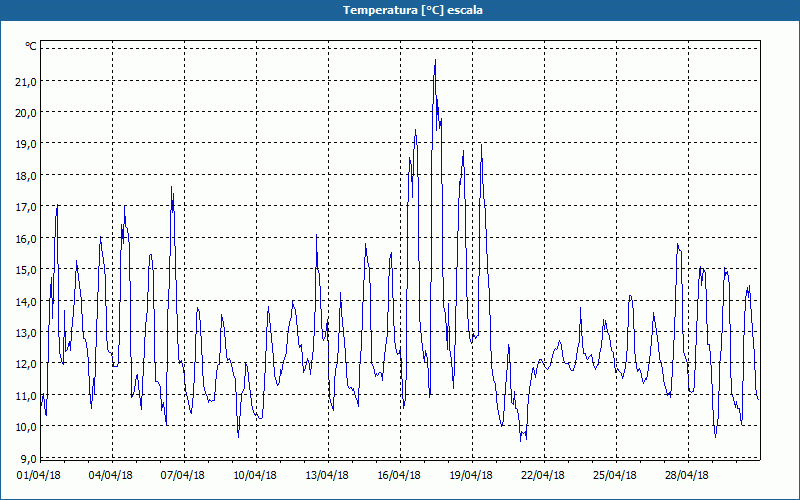
Task: Click the °C unit label on y-axis
Action: coord(31,46)
